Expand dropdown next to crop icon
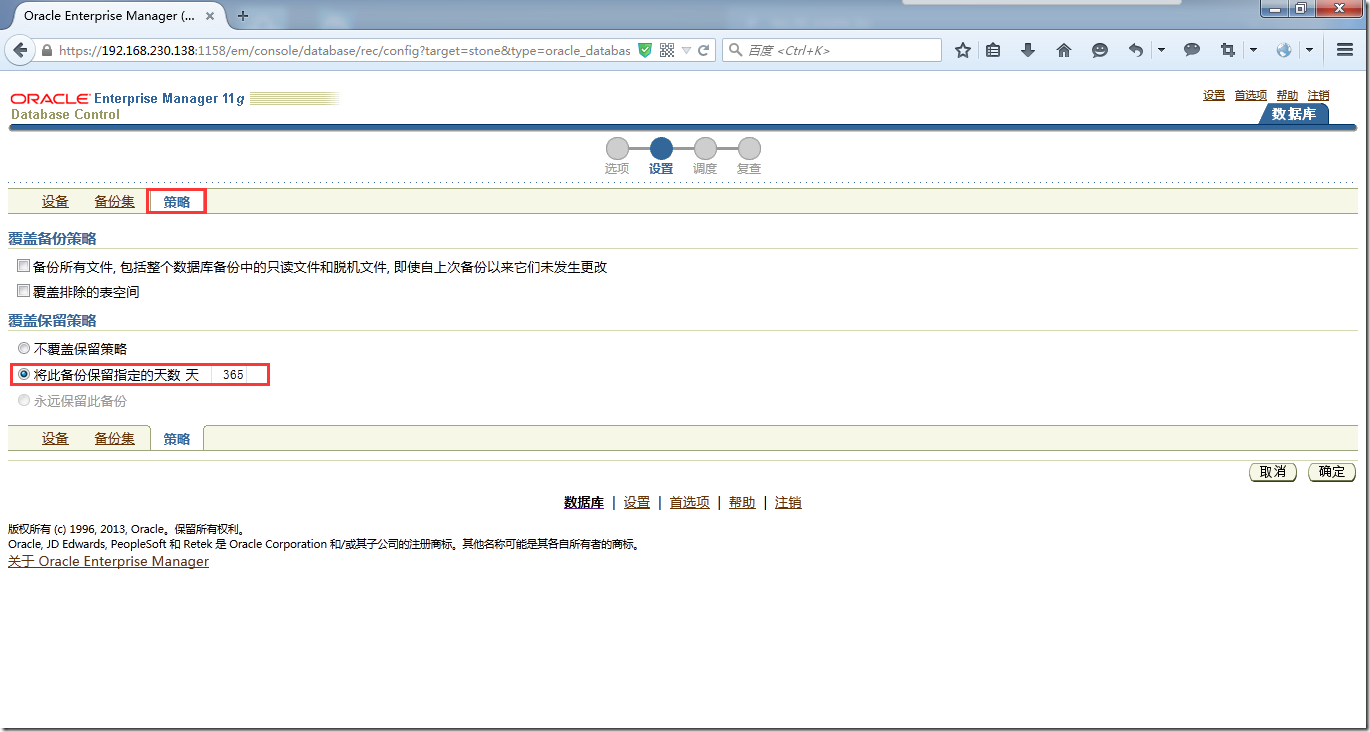This screenshot has height=732, width=1370. [1253, 50]
